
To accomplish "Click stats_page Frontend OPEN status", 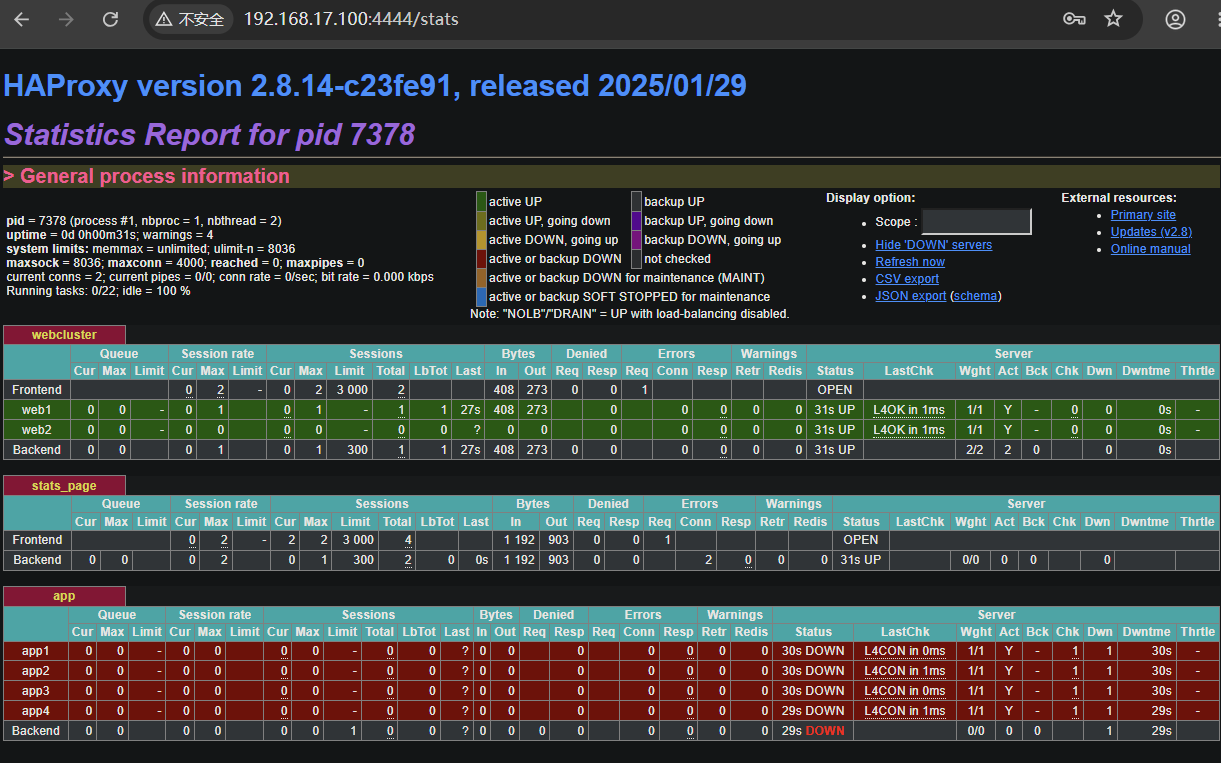I will click(860, 540).
